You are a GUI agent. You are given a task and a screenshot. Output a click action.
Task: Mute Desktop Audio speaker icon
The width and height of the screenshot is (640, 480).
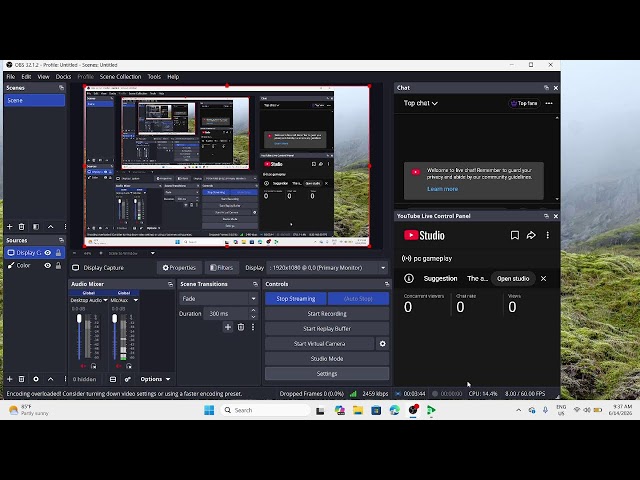pyautogui.click(x=83, y=366)
